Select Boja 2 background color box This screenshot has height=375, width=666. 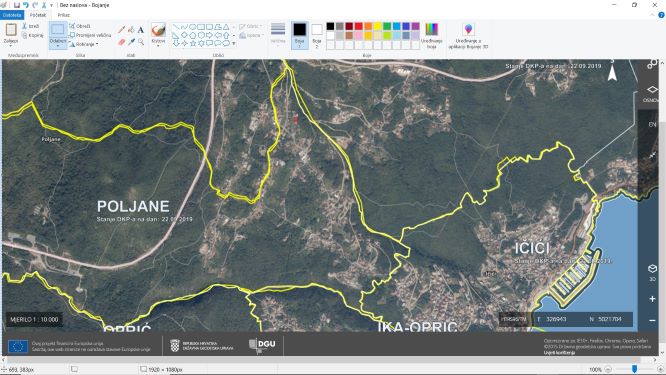click(x=317, y=35)
